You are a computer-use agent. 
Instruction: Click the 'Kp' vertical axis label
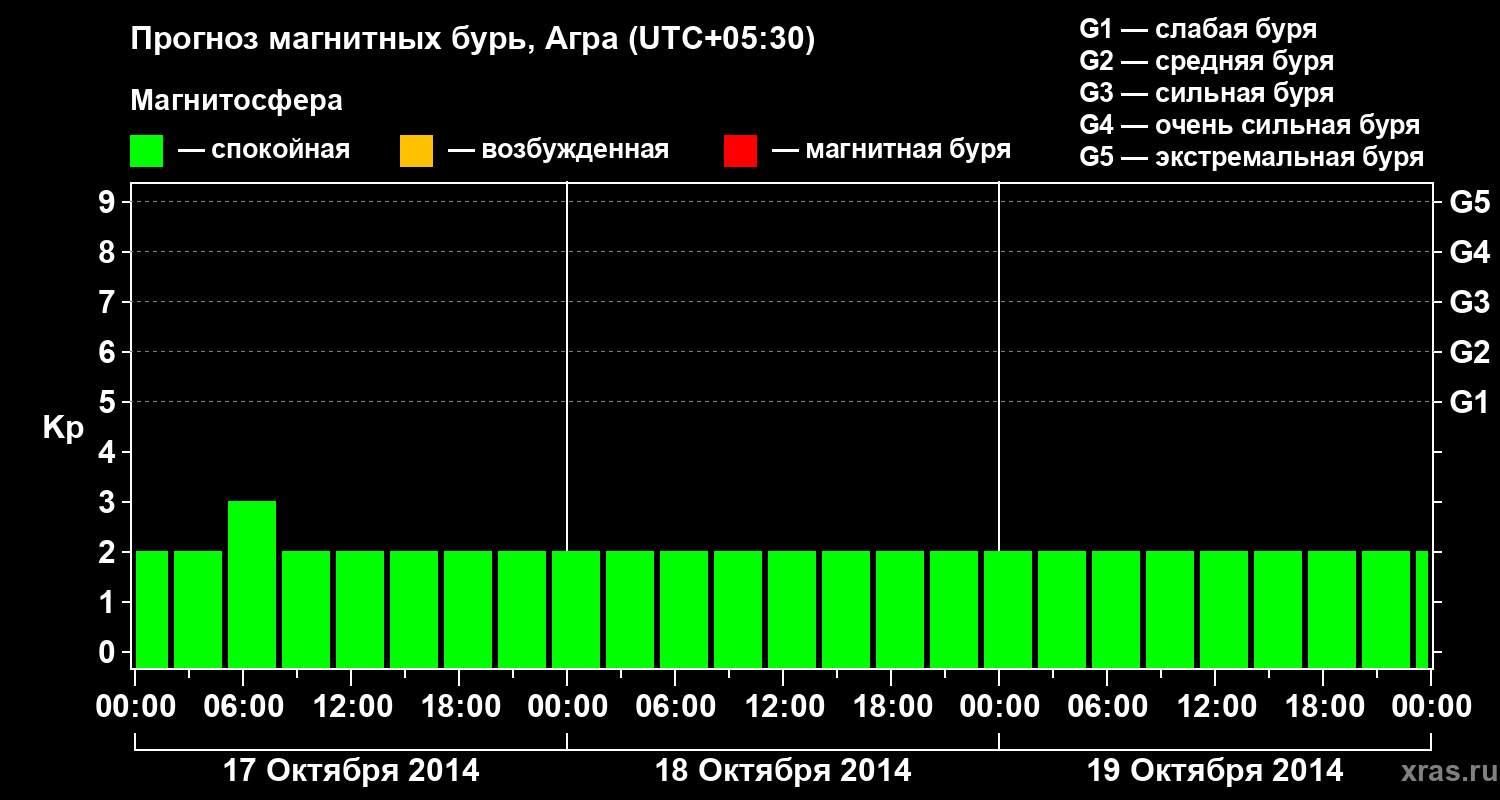click(63, 428)
